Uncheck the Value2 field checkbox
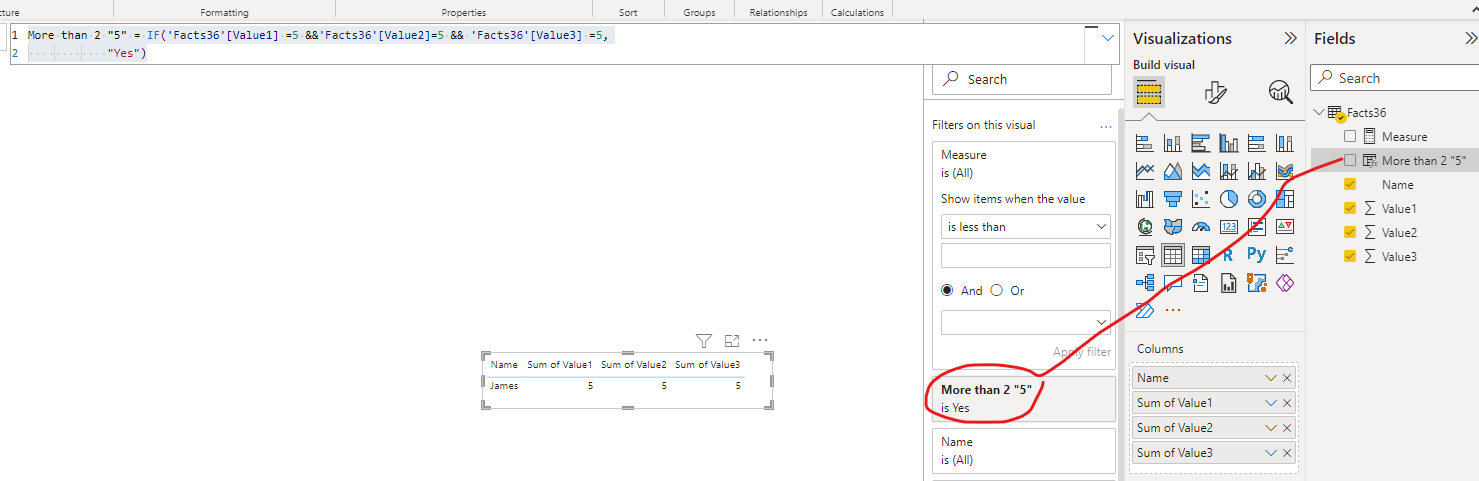The height and width of the screenshot is (481, 1479). tap(1350, 232)
